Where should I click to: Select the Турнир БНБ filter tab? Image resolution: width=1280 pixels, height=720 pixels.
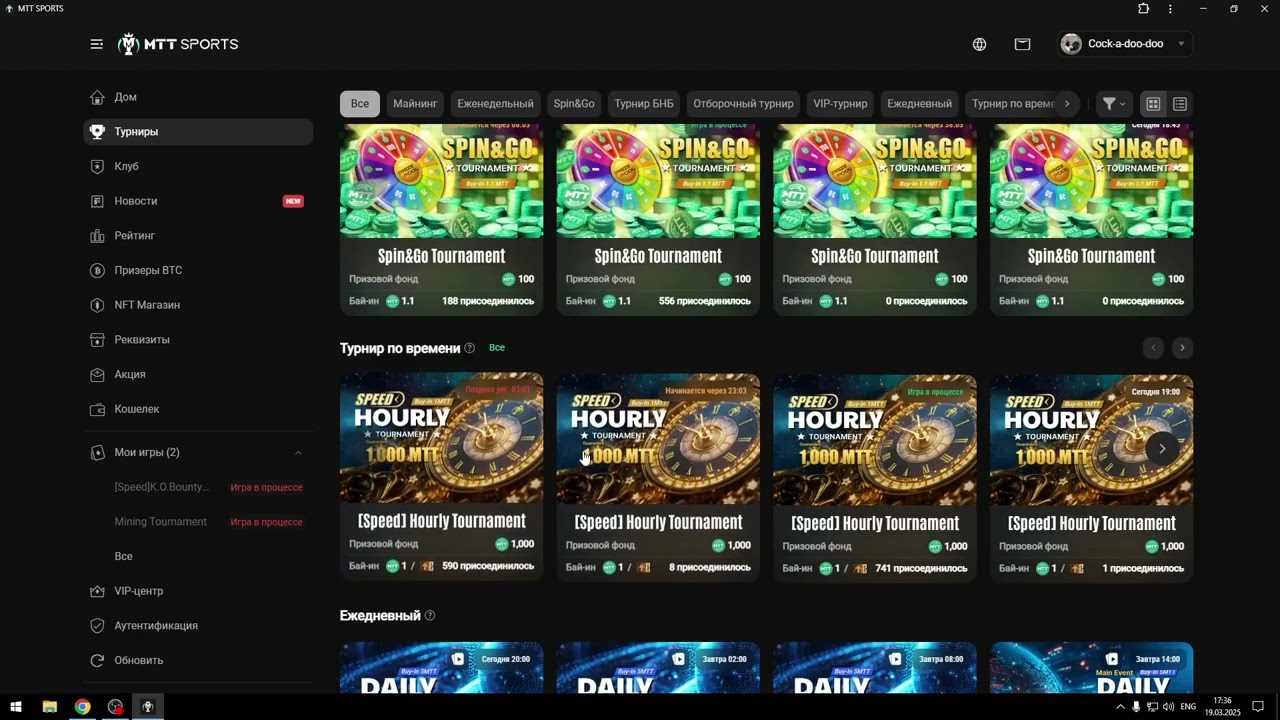point(644,104)
